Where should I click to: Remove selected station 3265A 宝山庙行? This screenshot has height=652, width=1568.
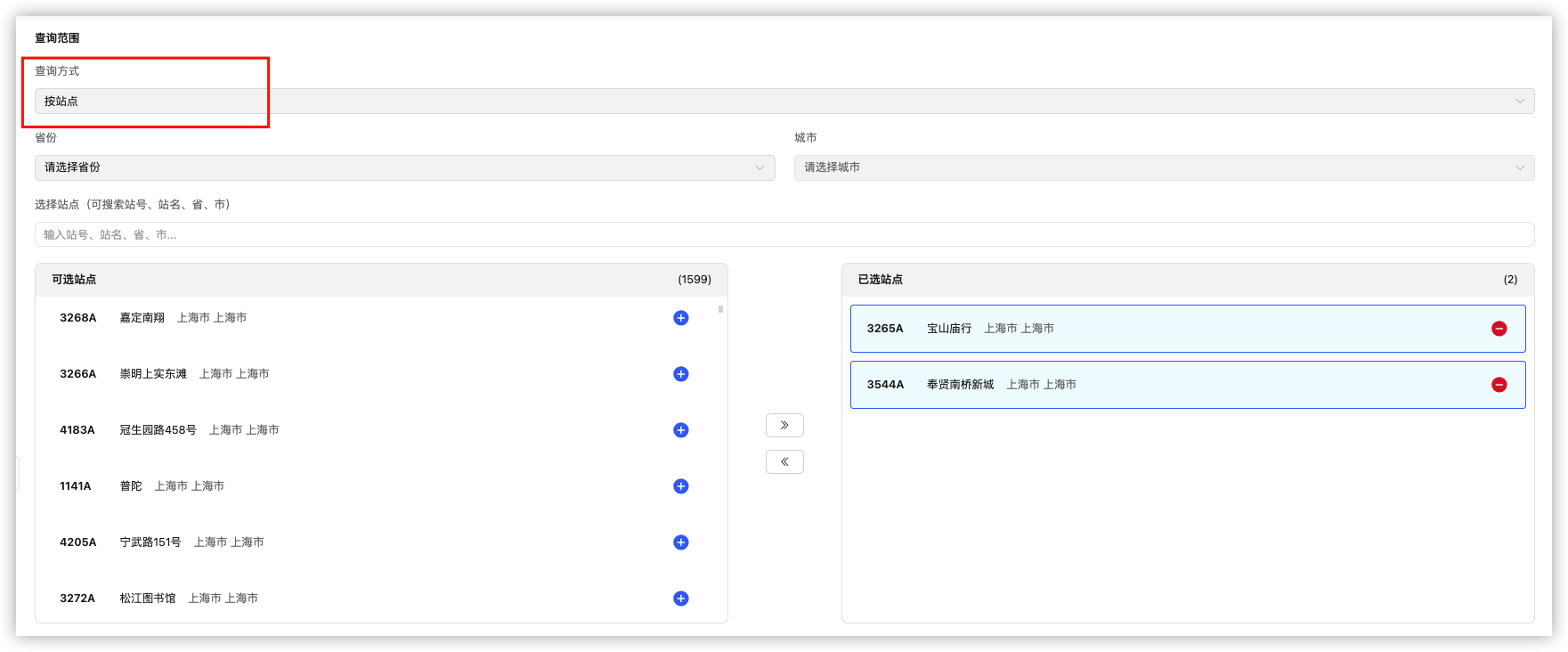pos(1499,329)
